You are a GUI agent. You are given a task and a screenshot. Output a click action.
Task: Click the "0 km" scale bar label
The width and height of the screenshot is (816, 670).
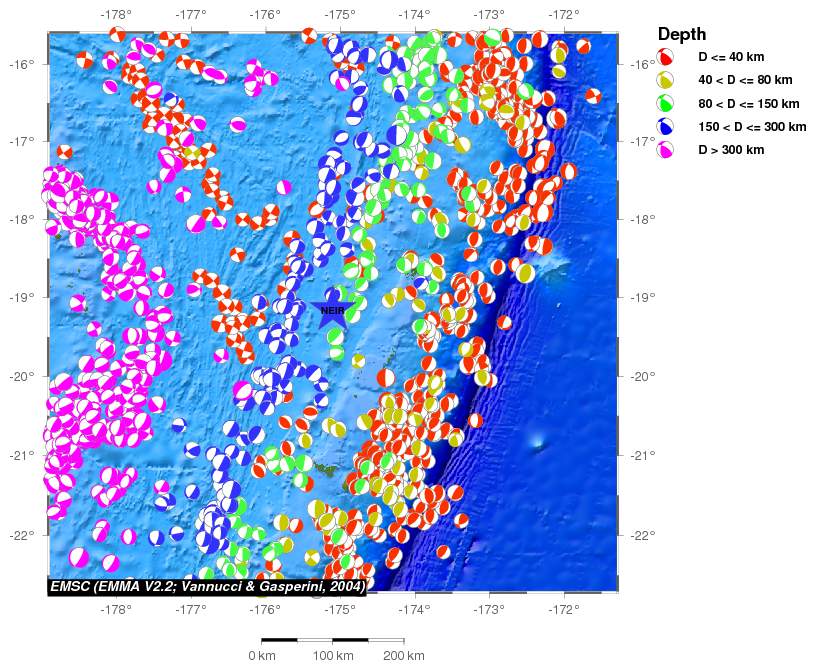[x=262, y=655]
